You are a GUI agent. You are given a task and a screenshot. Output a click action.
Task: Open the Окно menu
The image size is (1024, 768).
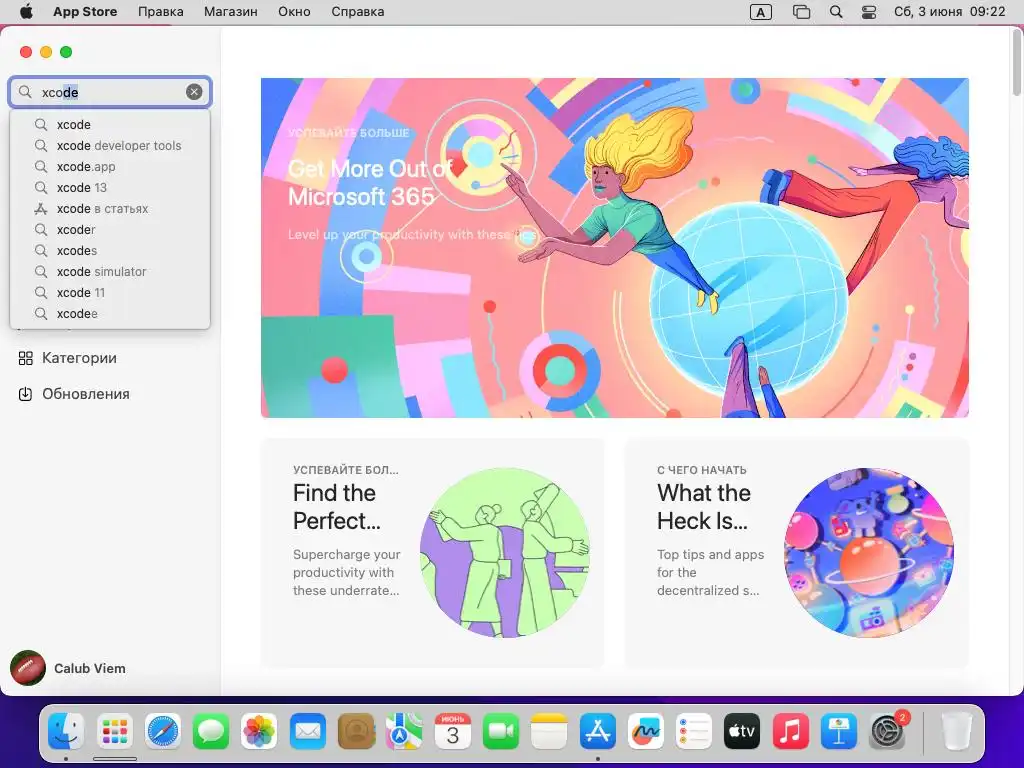point(294,12)
